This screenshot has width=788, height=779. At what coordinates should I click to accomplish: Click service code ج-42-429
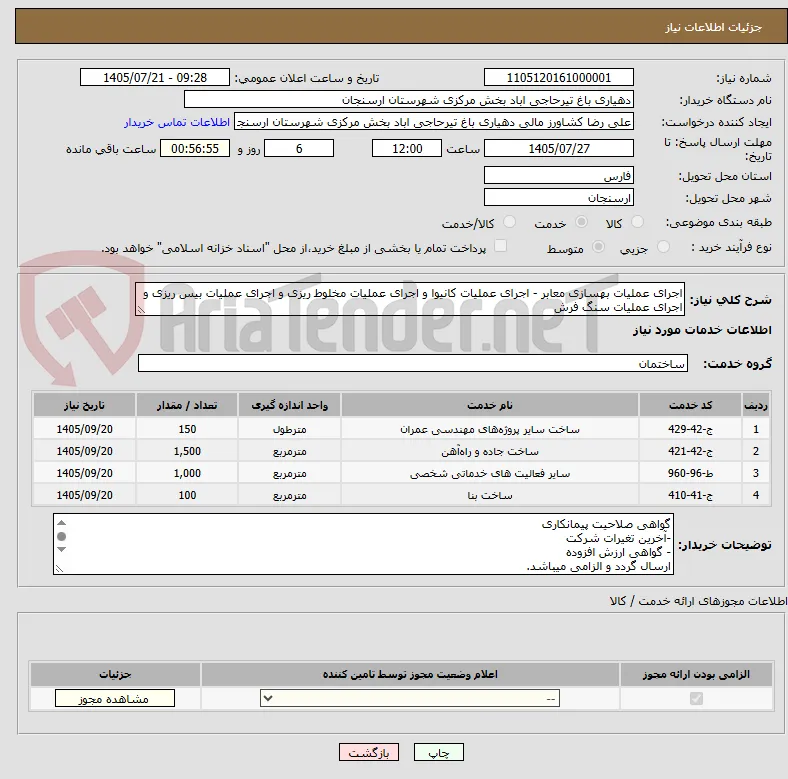pos(691,429)
